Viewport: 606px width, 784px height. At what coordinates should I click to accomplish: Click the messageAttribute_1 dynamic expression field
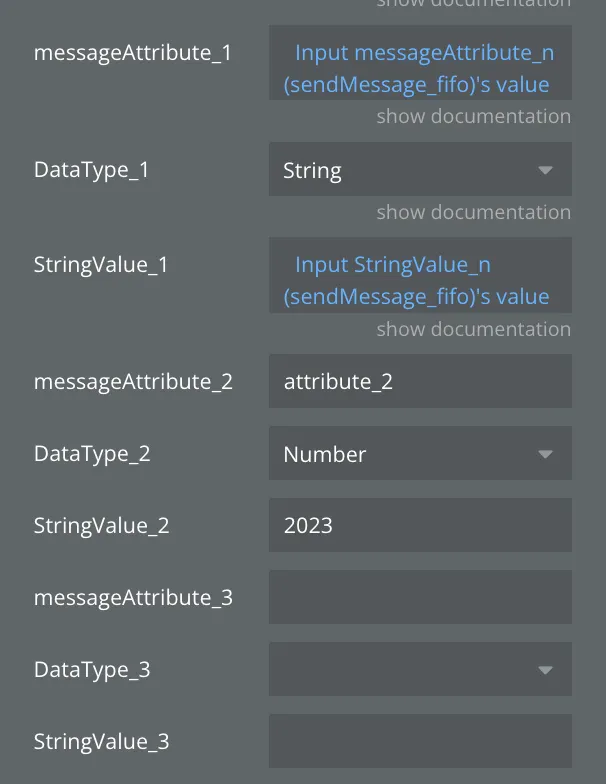[x=420, y=68]
